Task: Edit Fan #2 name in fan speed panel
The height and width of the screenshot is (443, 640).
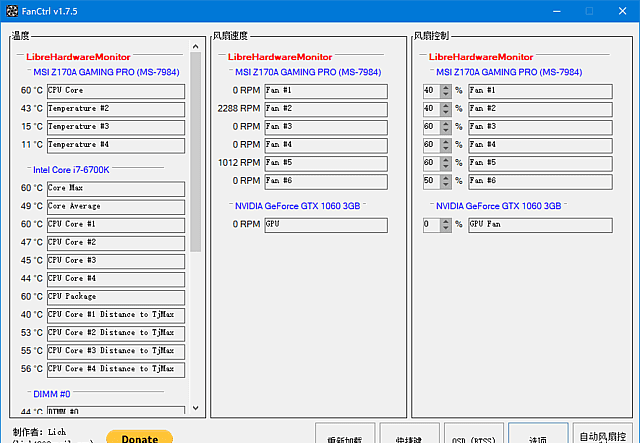Action: (326, 109)
